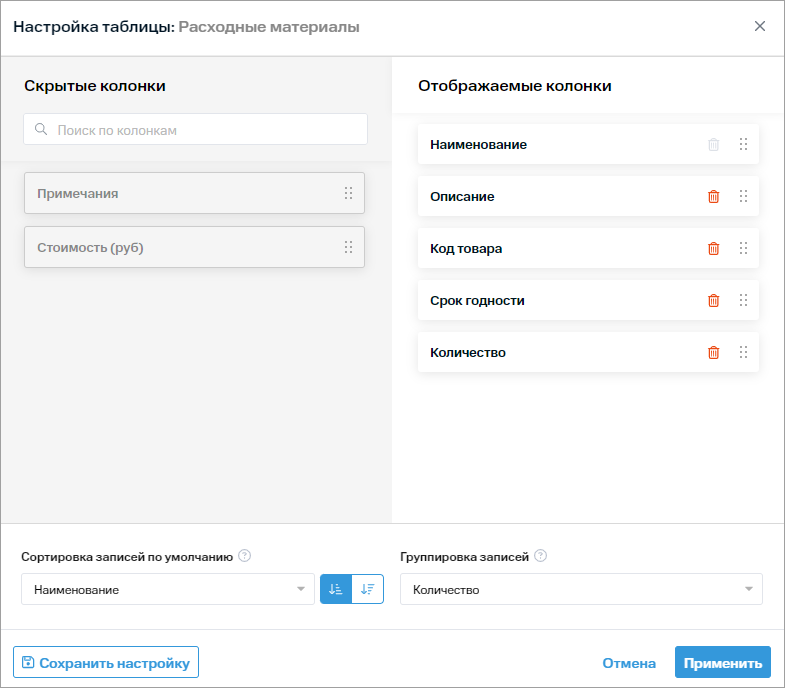Click help icon next to Сортировка записей

[x=244, y=557]
